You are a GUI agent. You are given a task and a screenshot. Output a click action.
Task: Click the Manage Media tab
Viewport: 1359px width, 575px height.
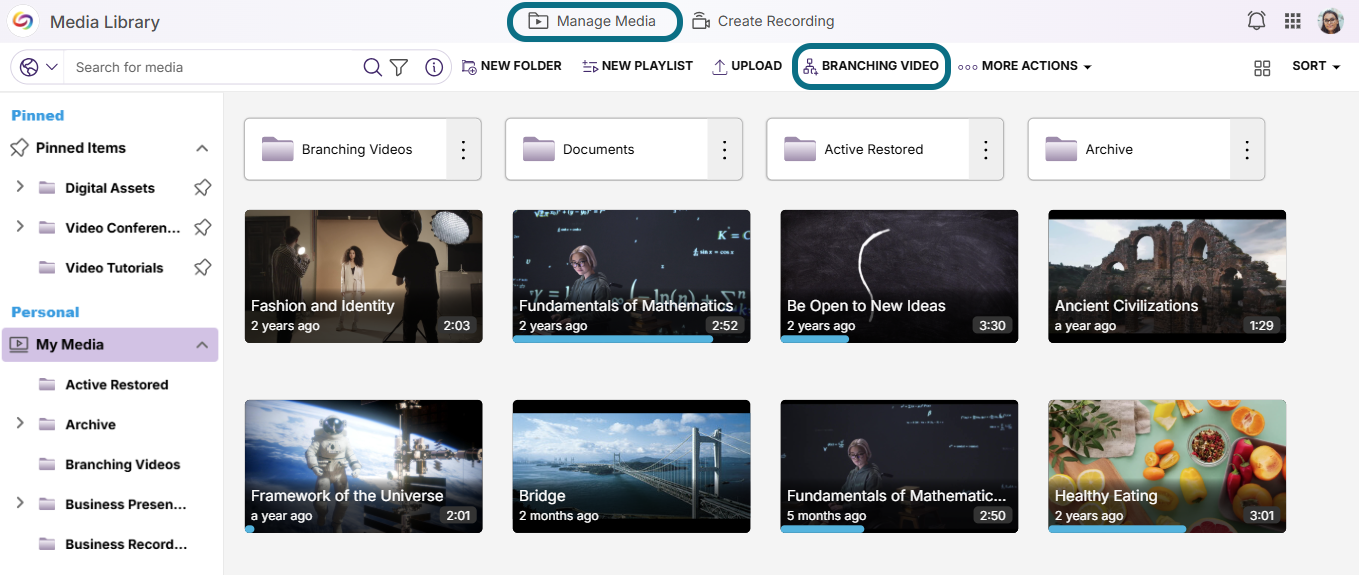click(x=595, y=21)
